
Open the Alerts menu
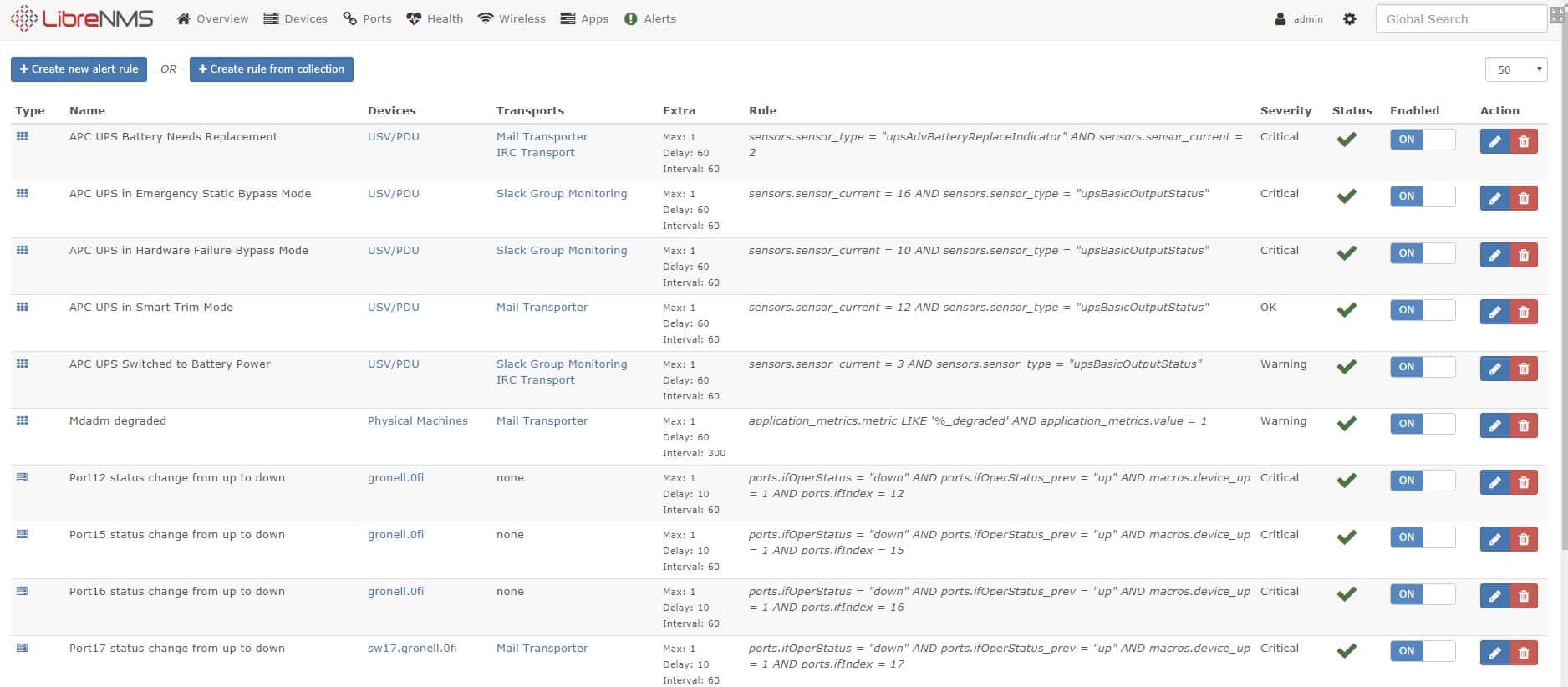[x=650, y=18]
